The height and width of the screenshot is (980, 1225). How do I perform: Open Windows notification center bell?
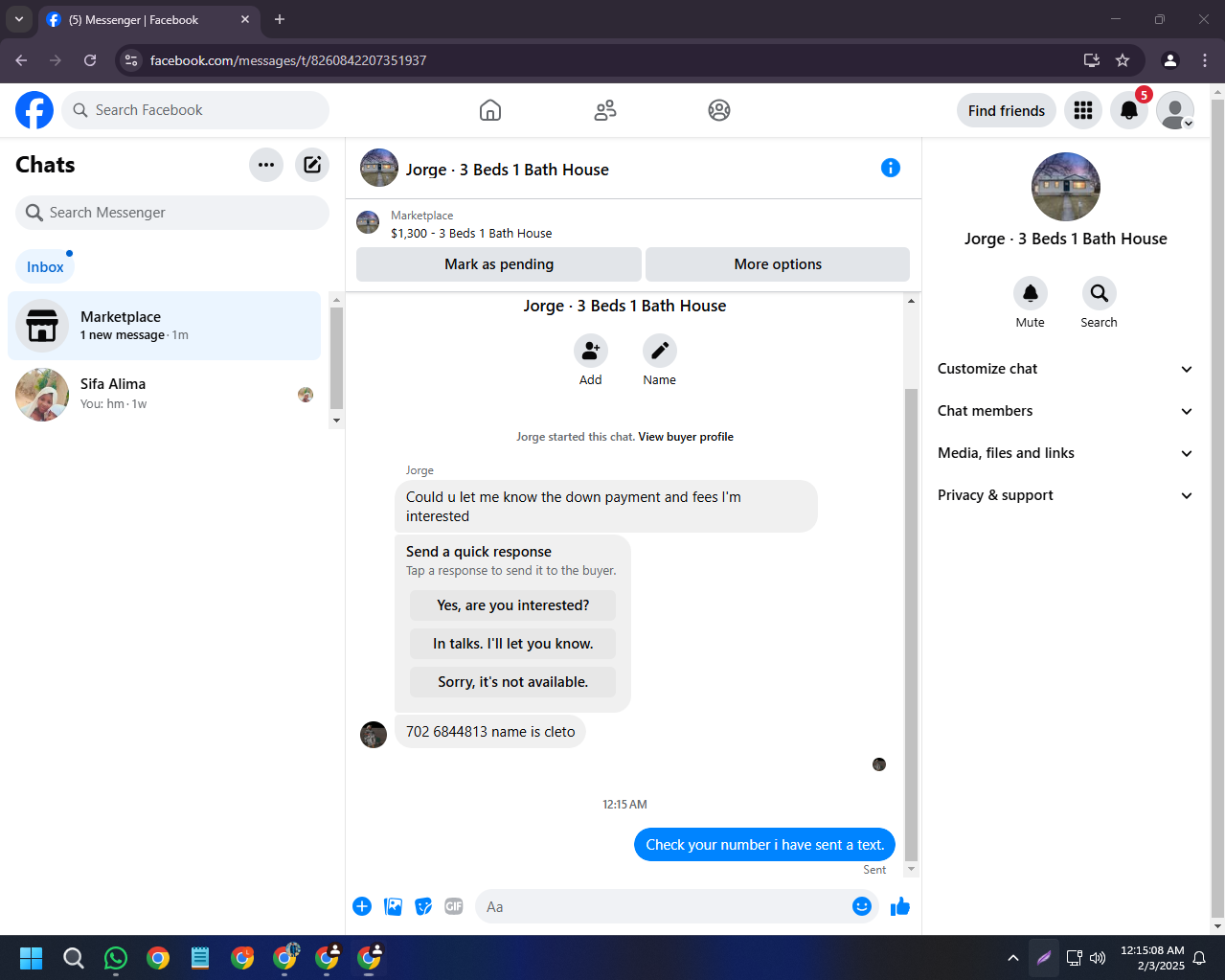[x=1199, y=958]
